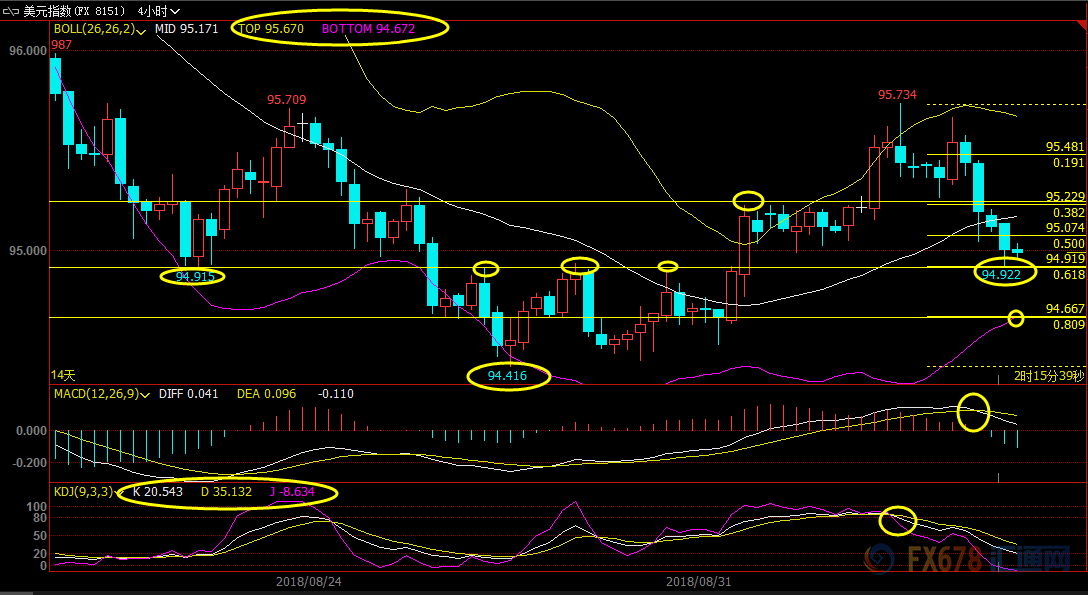This screenshot has width=1088, height=595.
Task: Click the 2时15分39秒 candle countdown timer
Action: click(1048, 376)
